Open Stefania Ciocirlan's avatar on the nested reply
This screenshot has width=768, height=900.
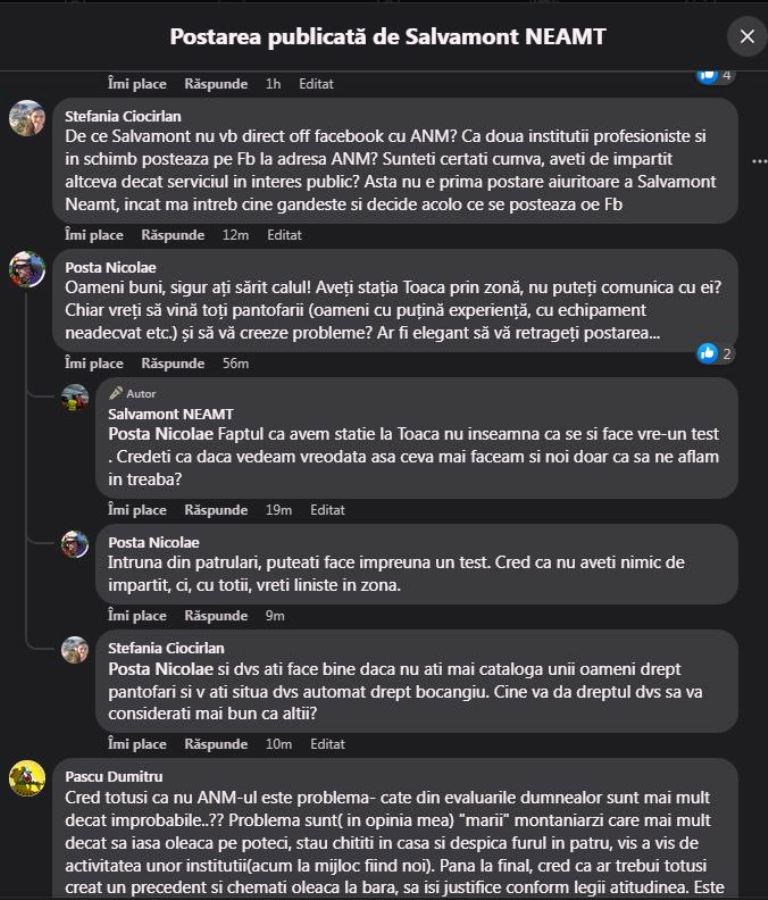pyautogui.click(x=75, y=650)
